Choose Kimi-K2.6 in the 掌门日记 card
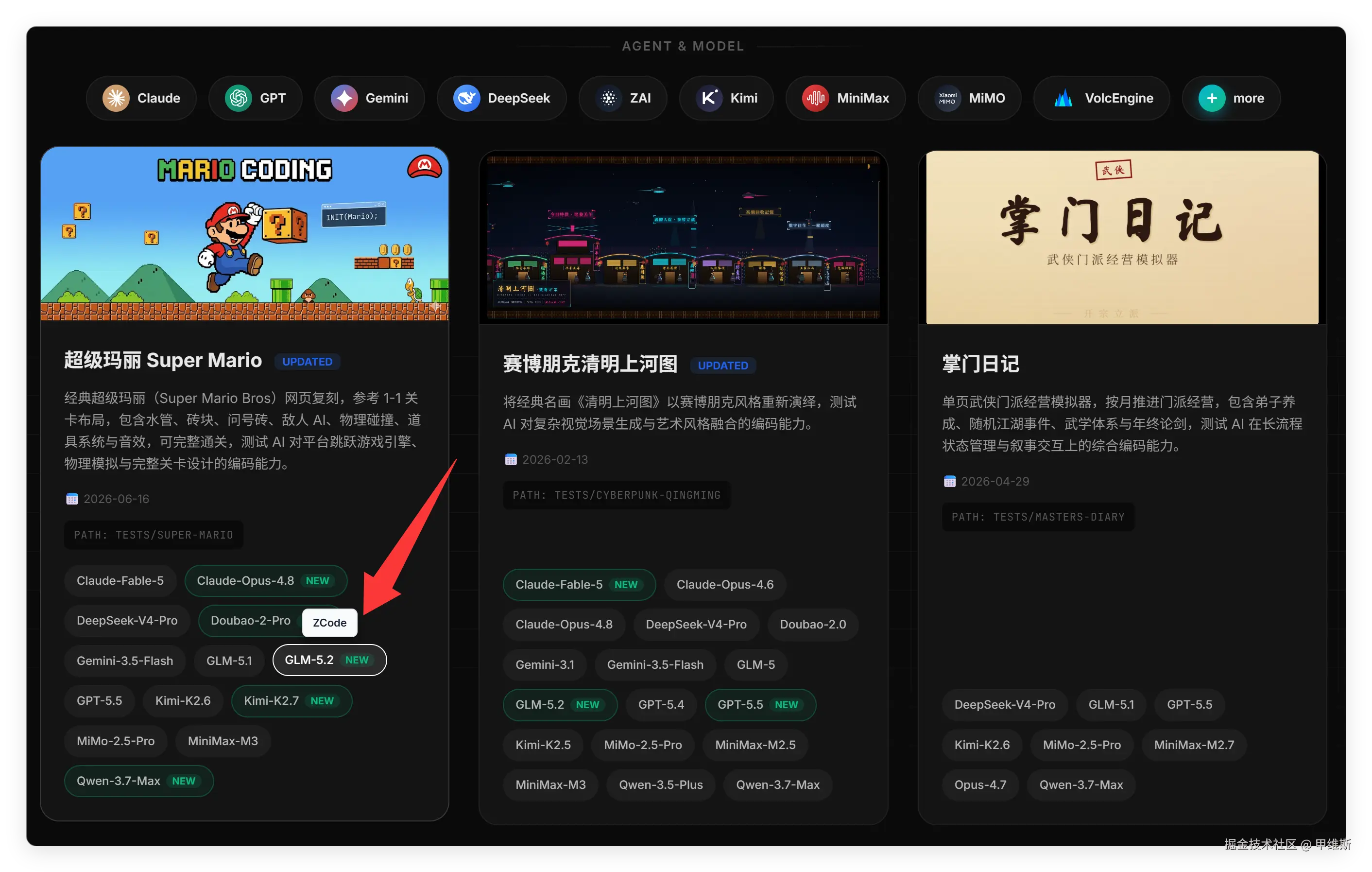Image resolution: width=1372 pixels, height=872 pixels. point(982,745)
